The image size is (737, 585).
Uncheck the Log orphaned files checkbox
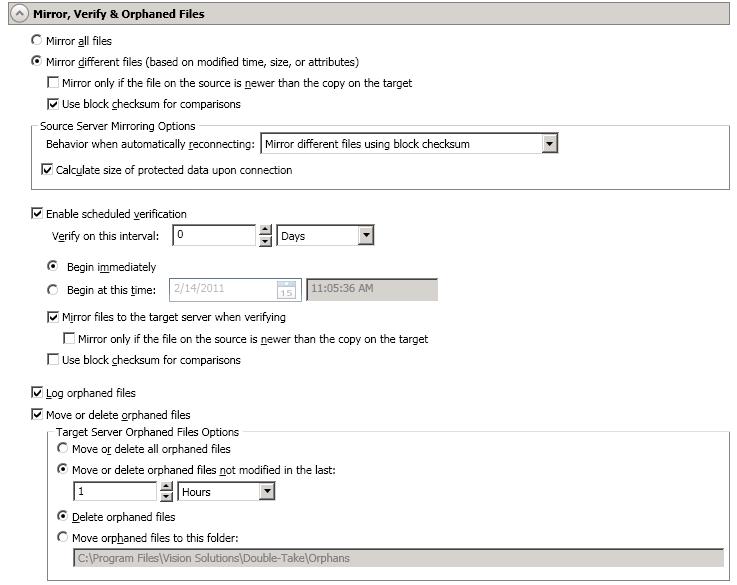click(38, 393)
